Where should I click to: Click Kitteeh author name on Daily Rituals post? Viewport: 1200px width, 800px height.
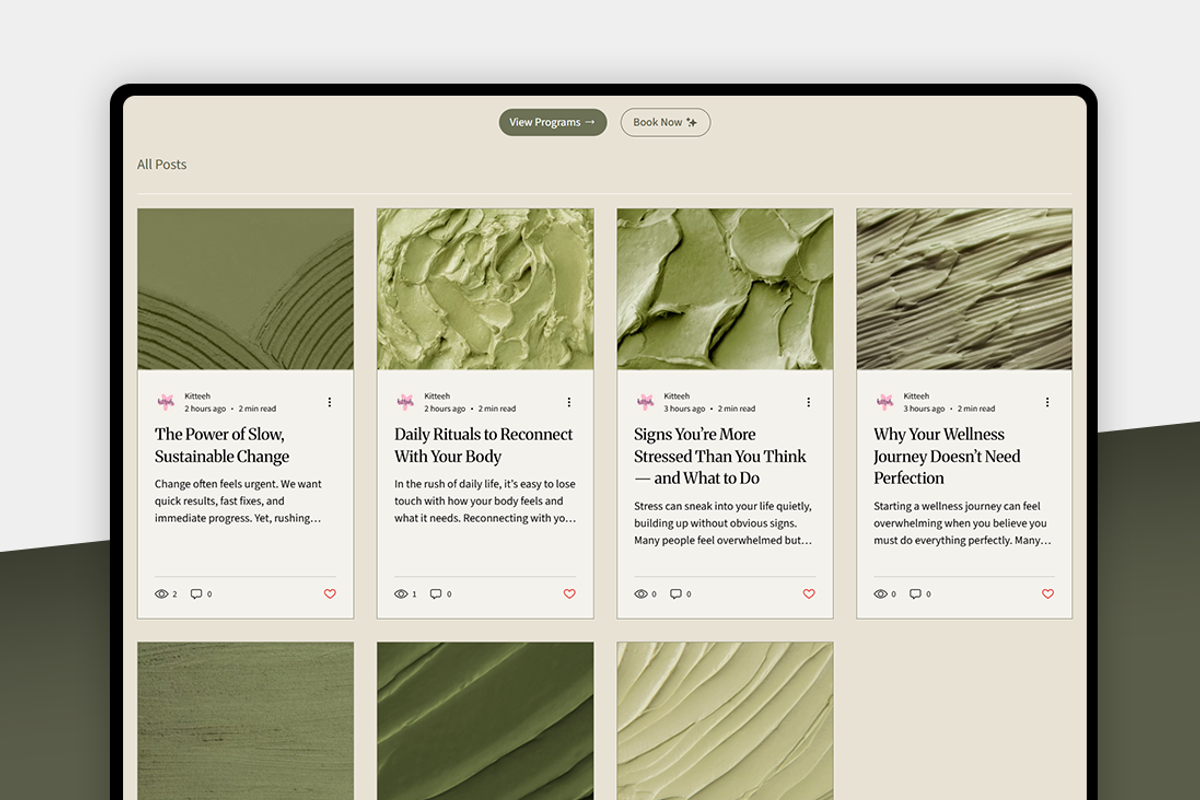click(x=437, y=396)
